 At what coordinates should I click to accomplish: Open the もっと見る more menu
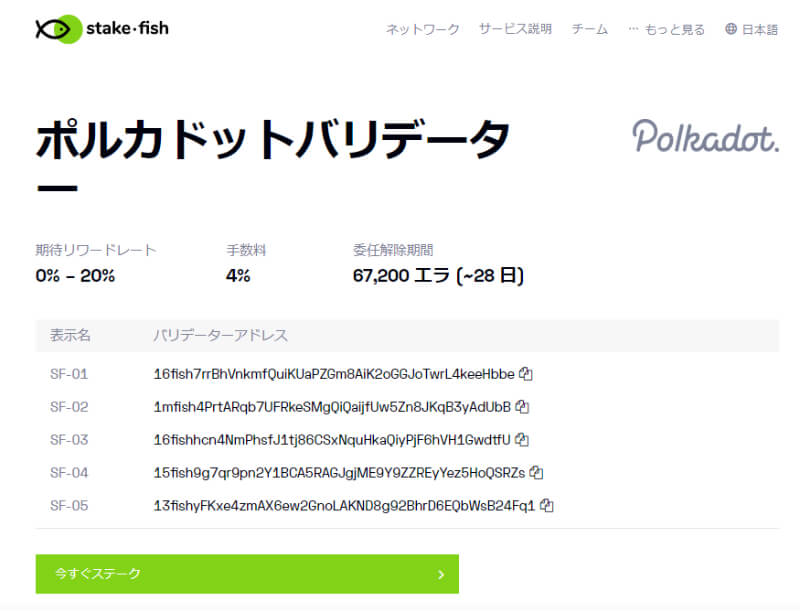666,29
